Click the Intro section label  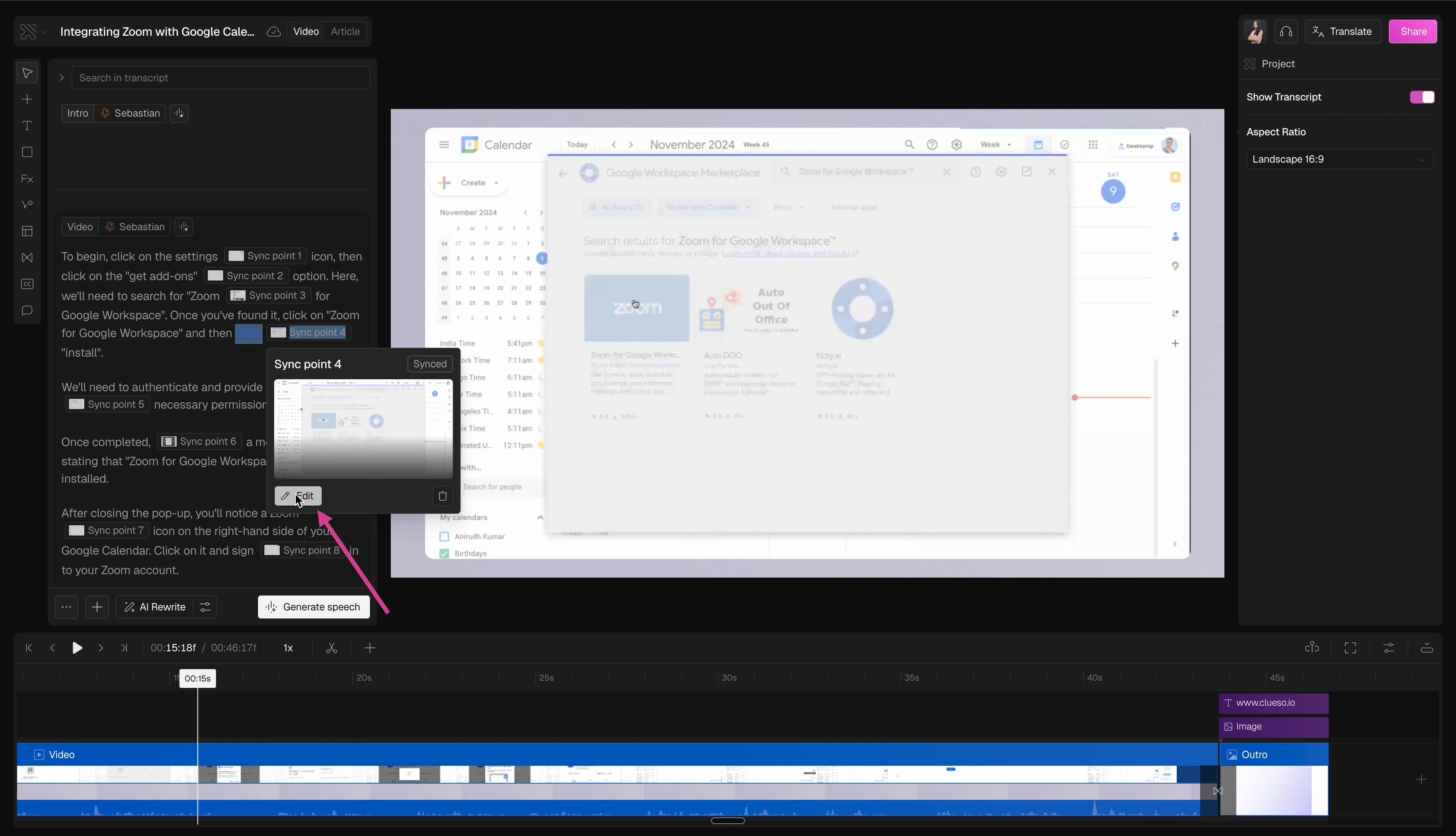click(77, 113)
